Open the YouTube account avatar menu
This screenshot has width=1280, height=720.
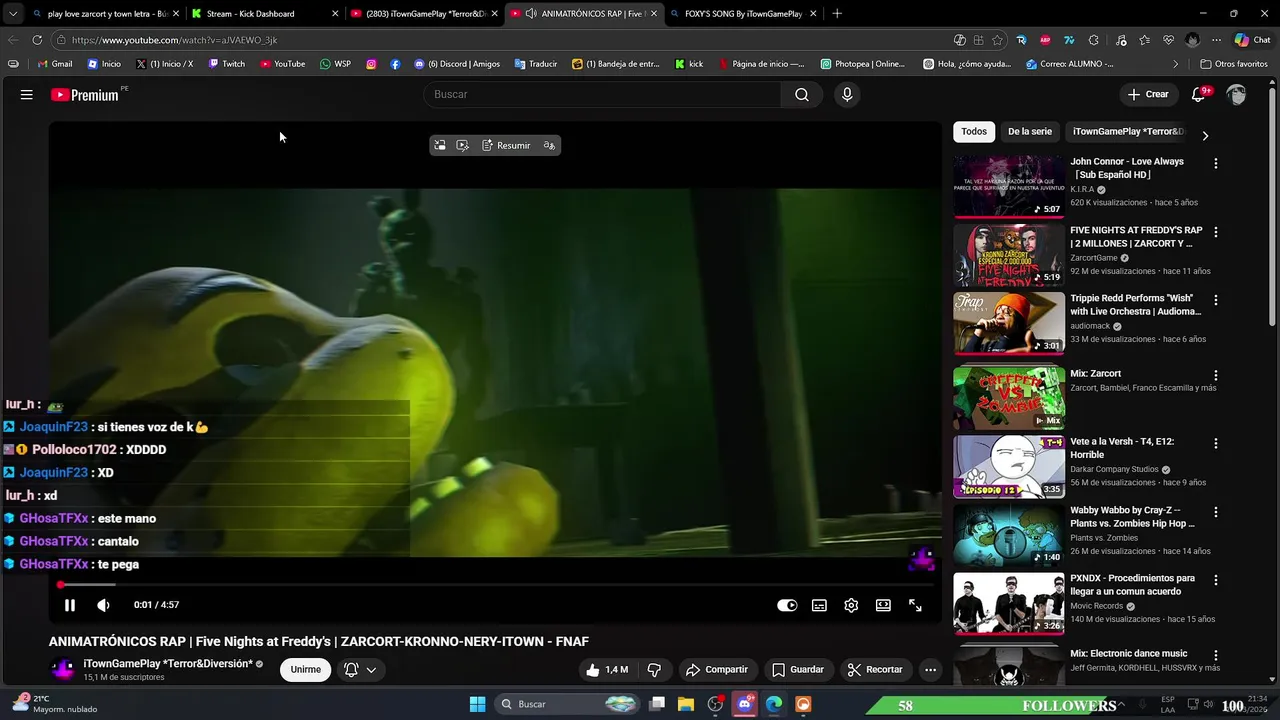point(1237,94)
